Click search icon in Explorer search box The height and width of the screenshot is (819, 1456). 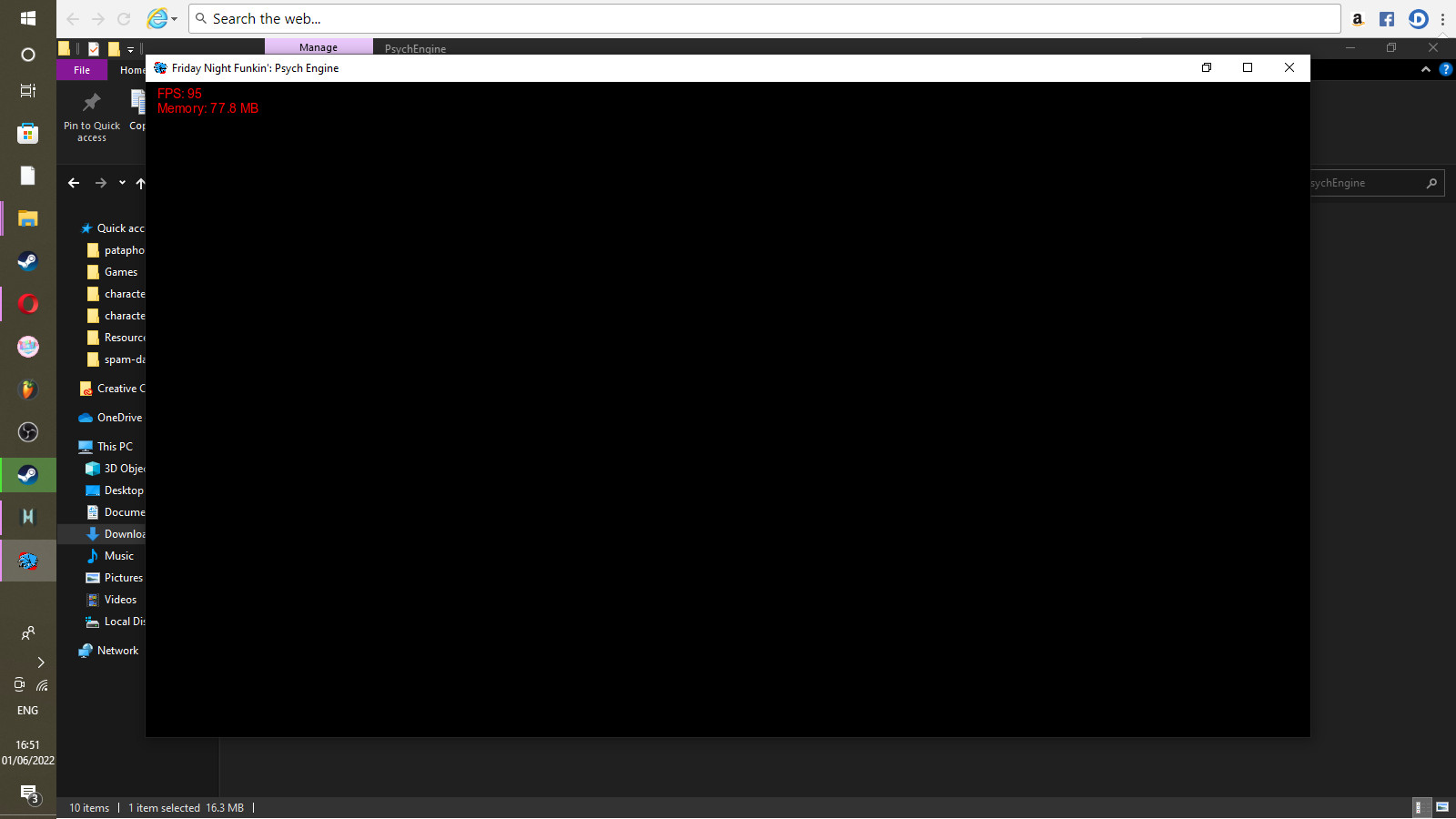(x=1431, y=183)
